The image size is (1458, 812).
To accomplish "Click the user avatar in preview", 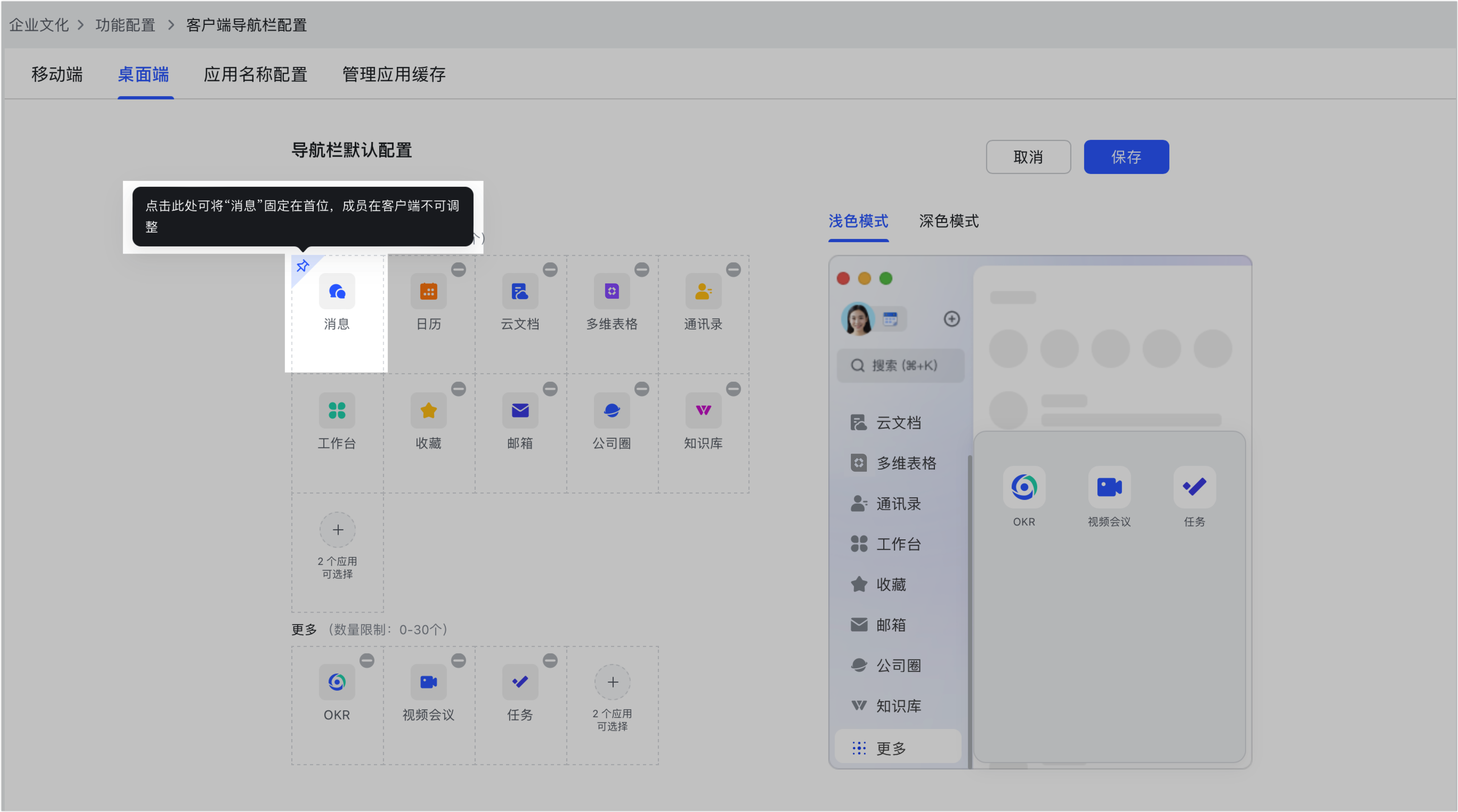I will [x=858, y=319].
